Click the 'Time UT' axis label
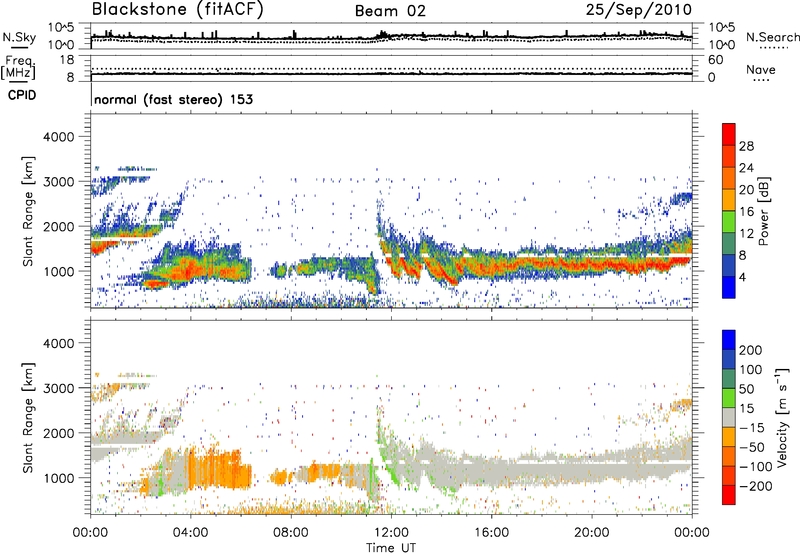The image size is (800, 554). pos(391,548)
